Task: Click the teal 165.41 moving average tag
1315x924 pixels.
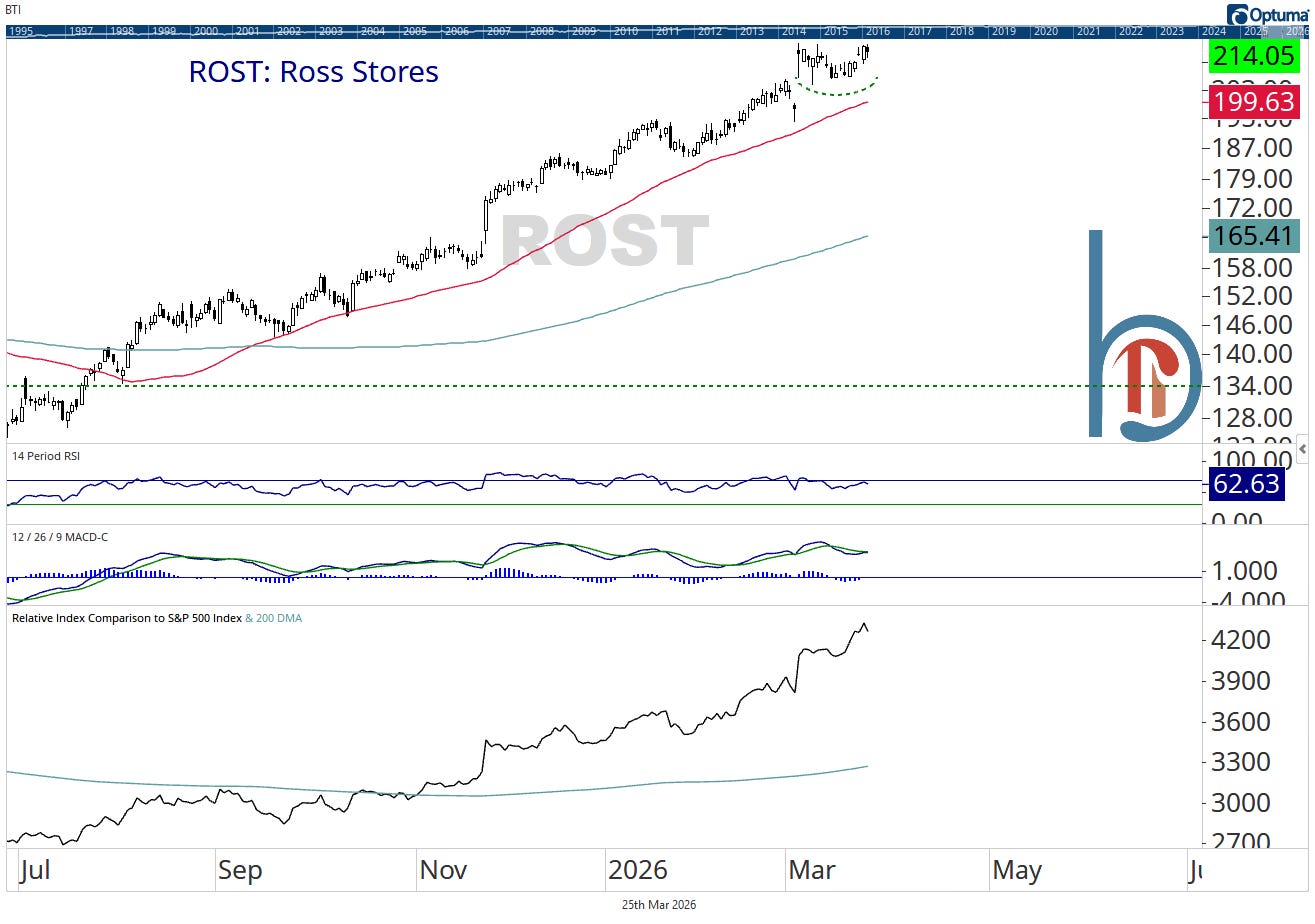Action: (1254, 237)
